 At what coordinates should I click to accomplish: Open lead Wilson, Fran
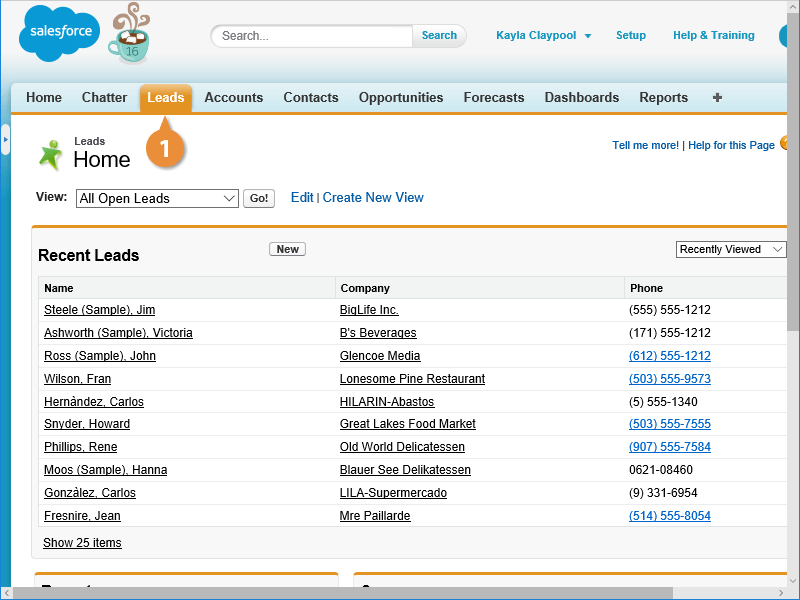[x=78, y=379]
